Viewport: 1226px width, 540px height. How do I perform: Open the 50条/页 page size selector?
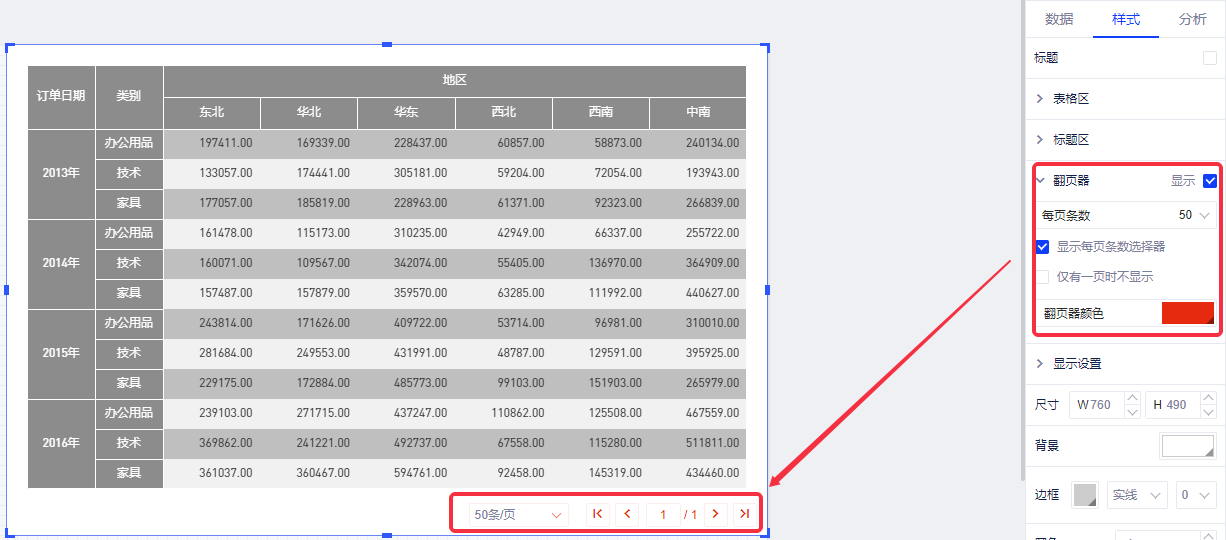pos(518,514)
